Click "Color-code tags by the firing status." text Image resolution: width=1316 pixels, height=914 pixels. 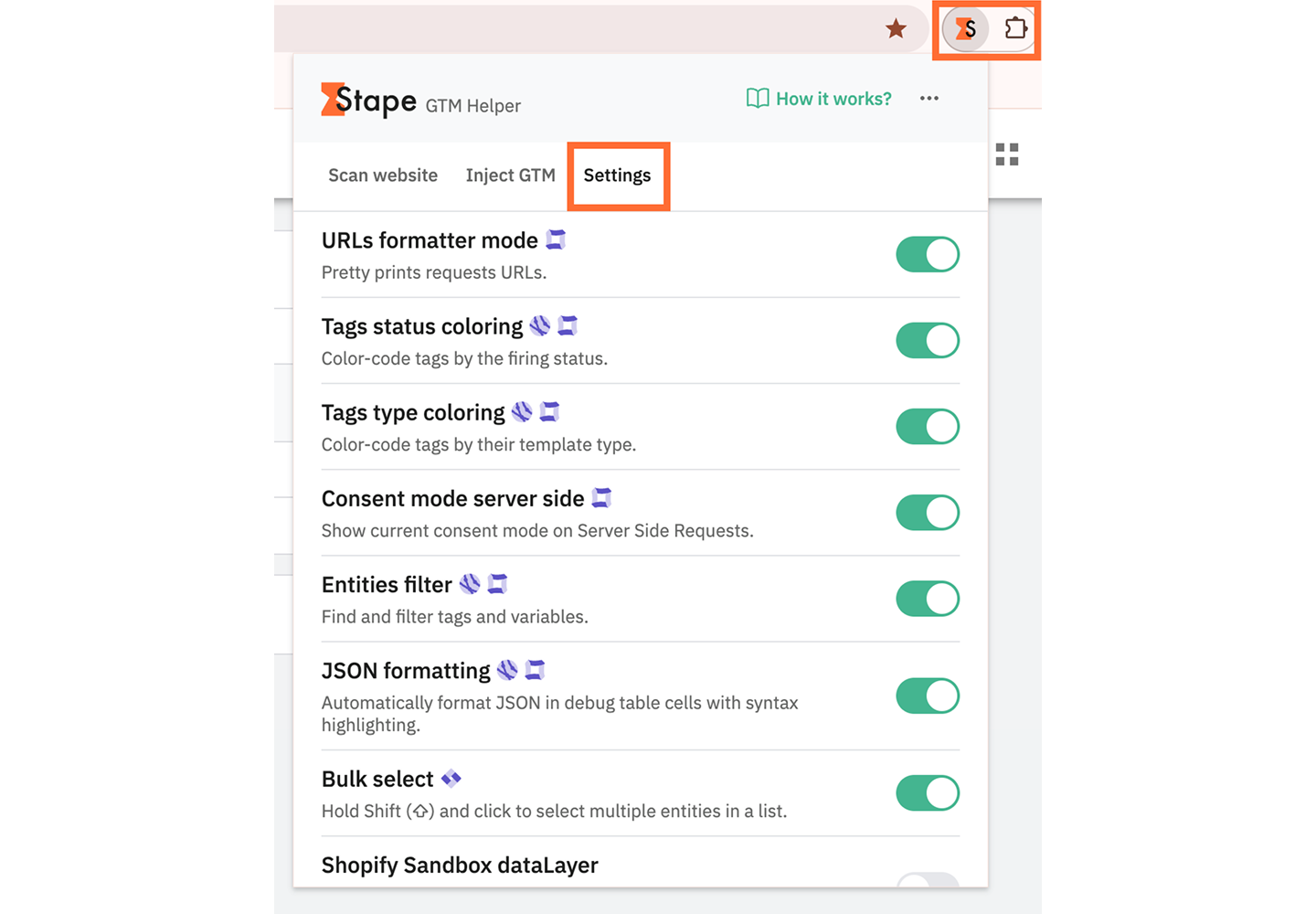point(464,358)
